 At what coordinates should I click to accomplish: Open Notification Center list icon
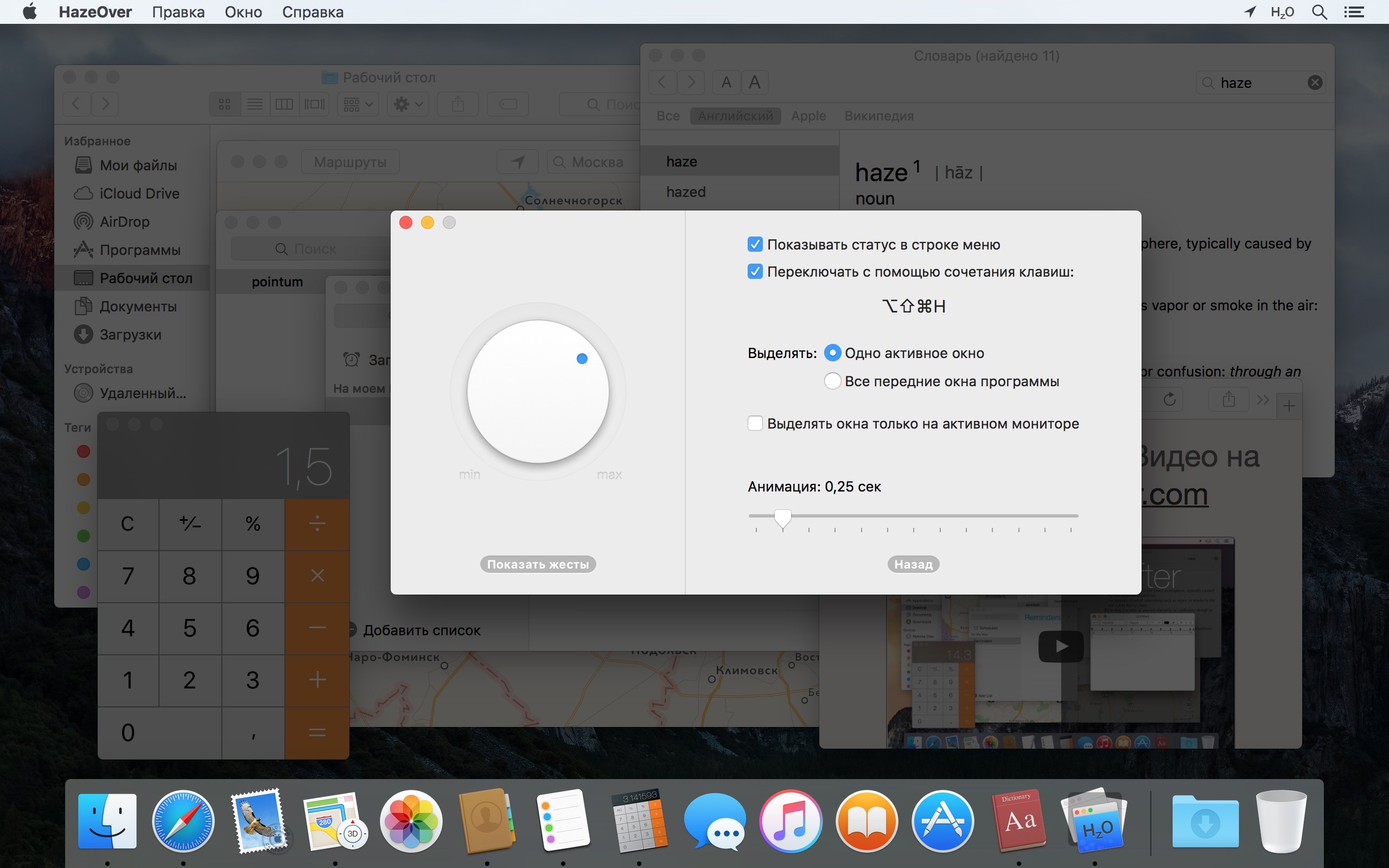click(x=1354, y=12)
